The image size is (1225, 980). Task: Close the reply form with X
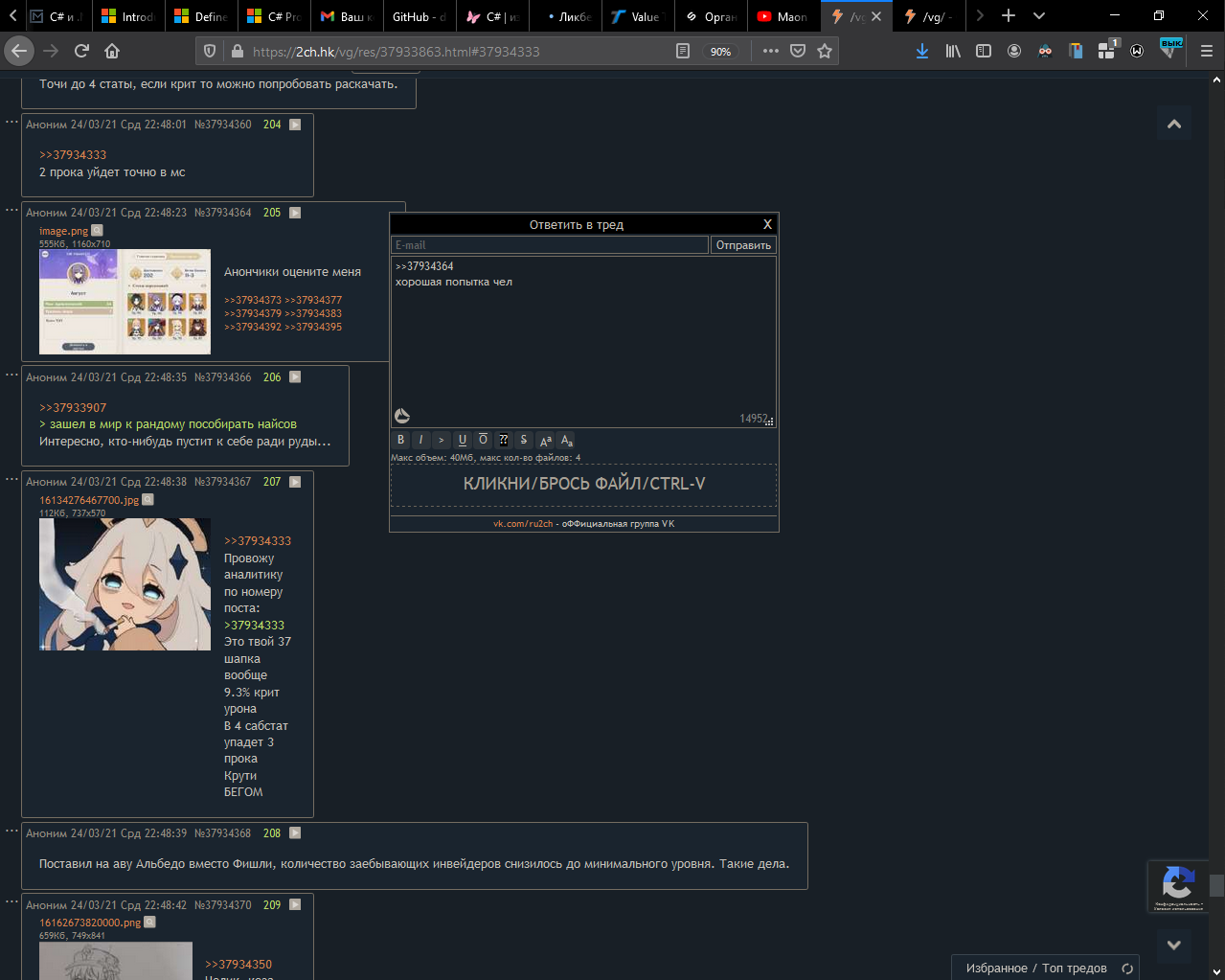[x=767, y=224]
